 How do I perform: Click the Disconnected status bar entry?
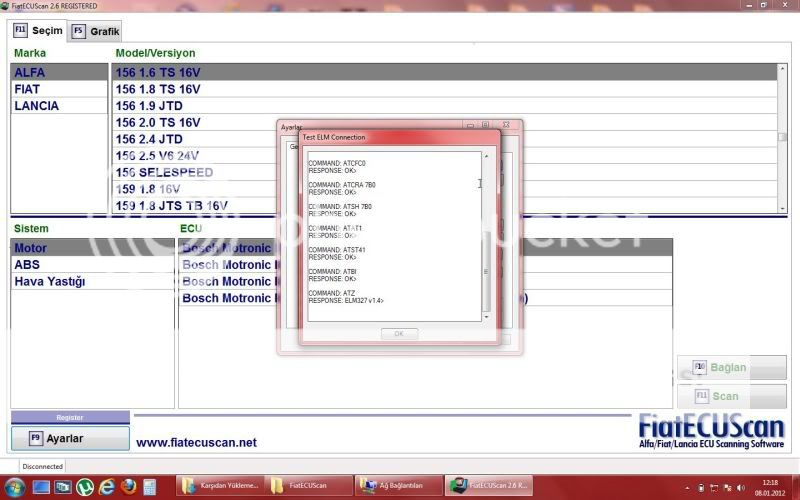coord(43,466)
